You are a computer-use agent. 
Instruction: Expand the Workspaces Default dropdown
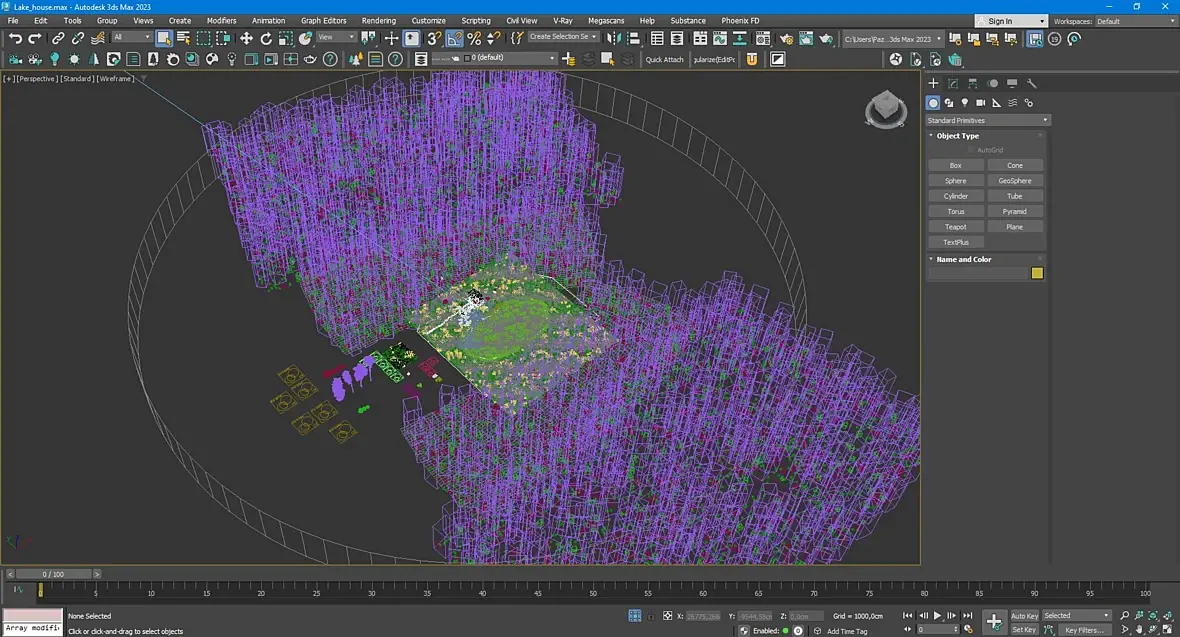(1135, 21)
